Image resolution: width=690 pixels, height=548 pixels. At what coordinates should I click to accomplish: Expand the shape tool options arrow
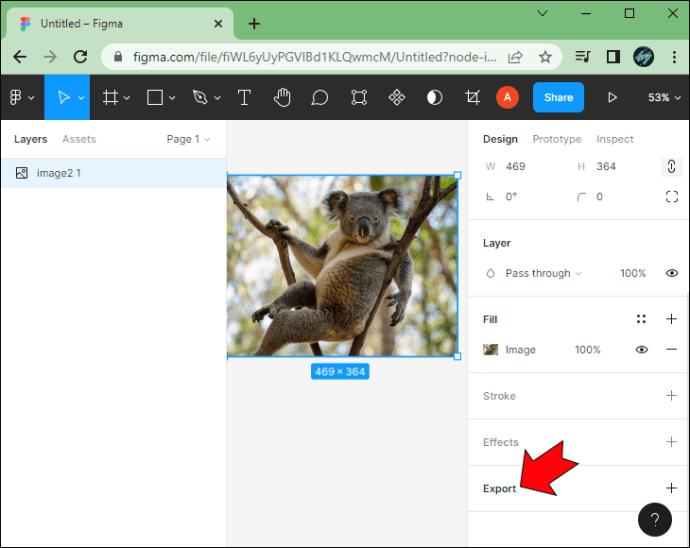(172, 98)
